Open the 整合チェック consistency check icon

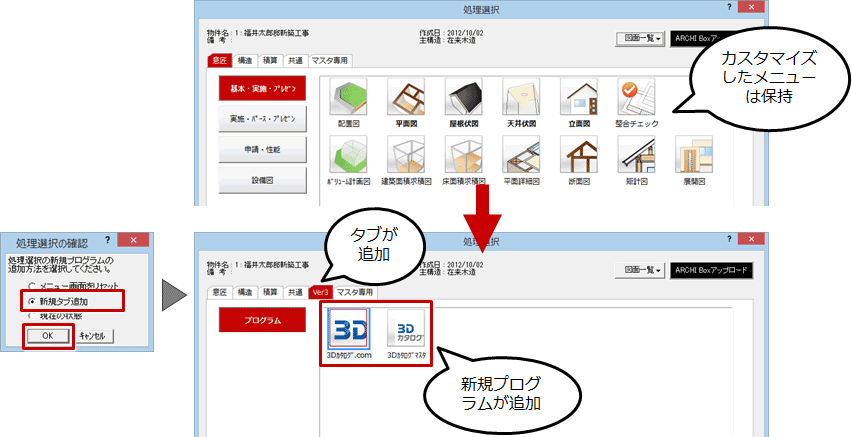point(636,99)
